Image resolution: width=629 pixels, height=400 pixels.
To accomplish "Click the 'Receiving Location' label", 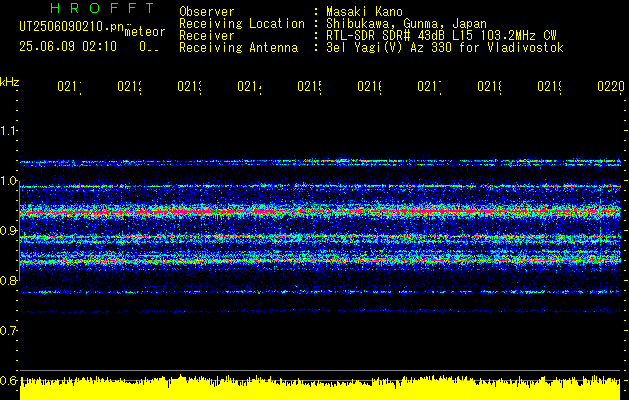I will [x=242, y=24].
